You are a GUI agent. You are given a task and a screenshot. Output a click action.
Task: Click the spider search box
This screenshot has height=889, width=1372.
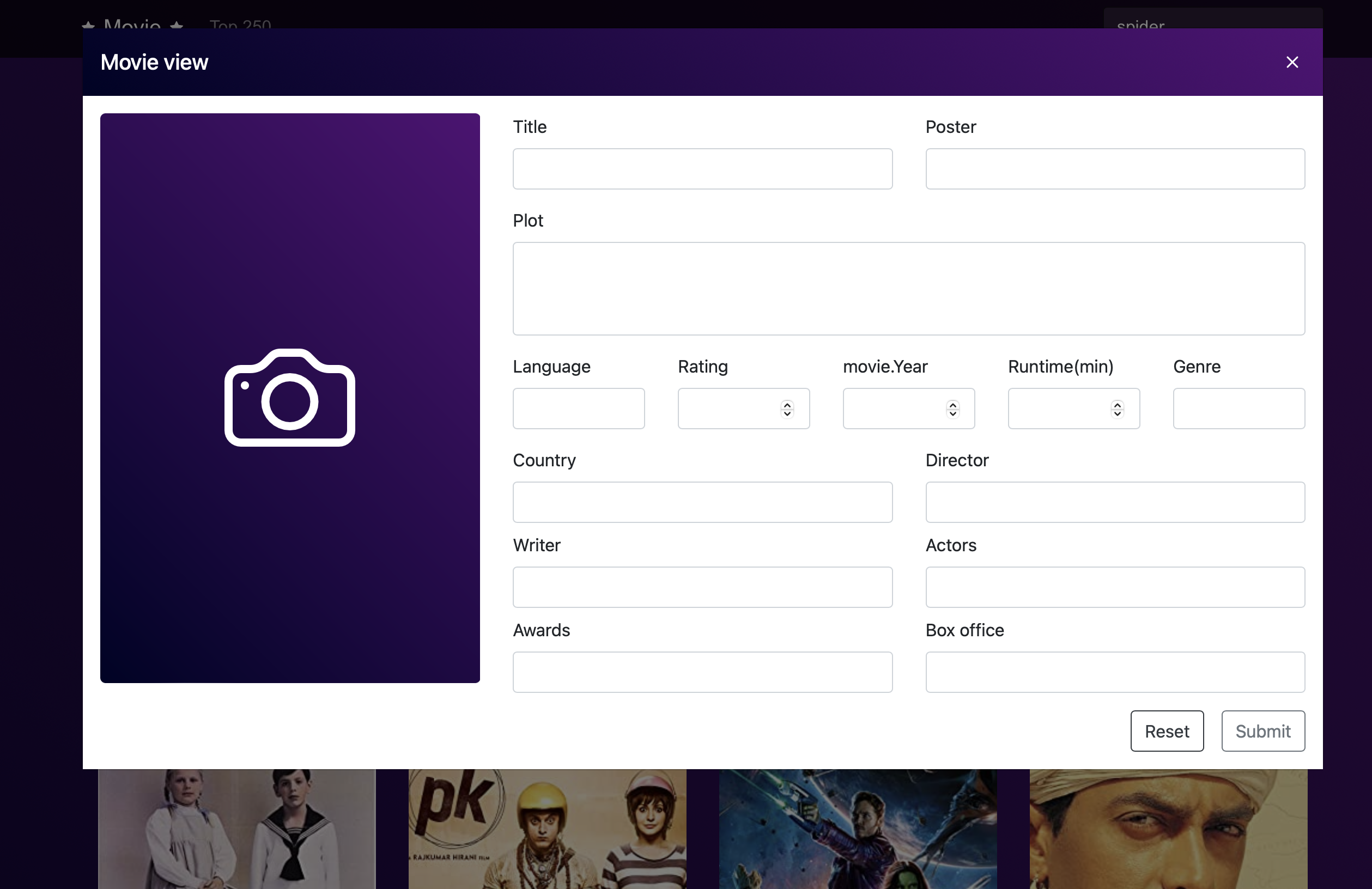click(1211, 27)
